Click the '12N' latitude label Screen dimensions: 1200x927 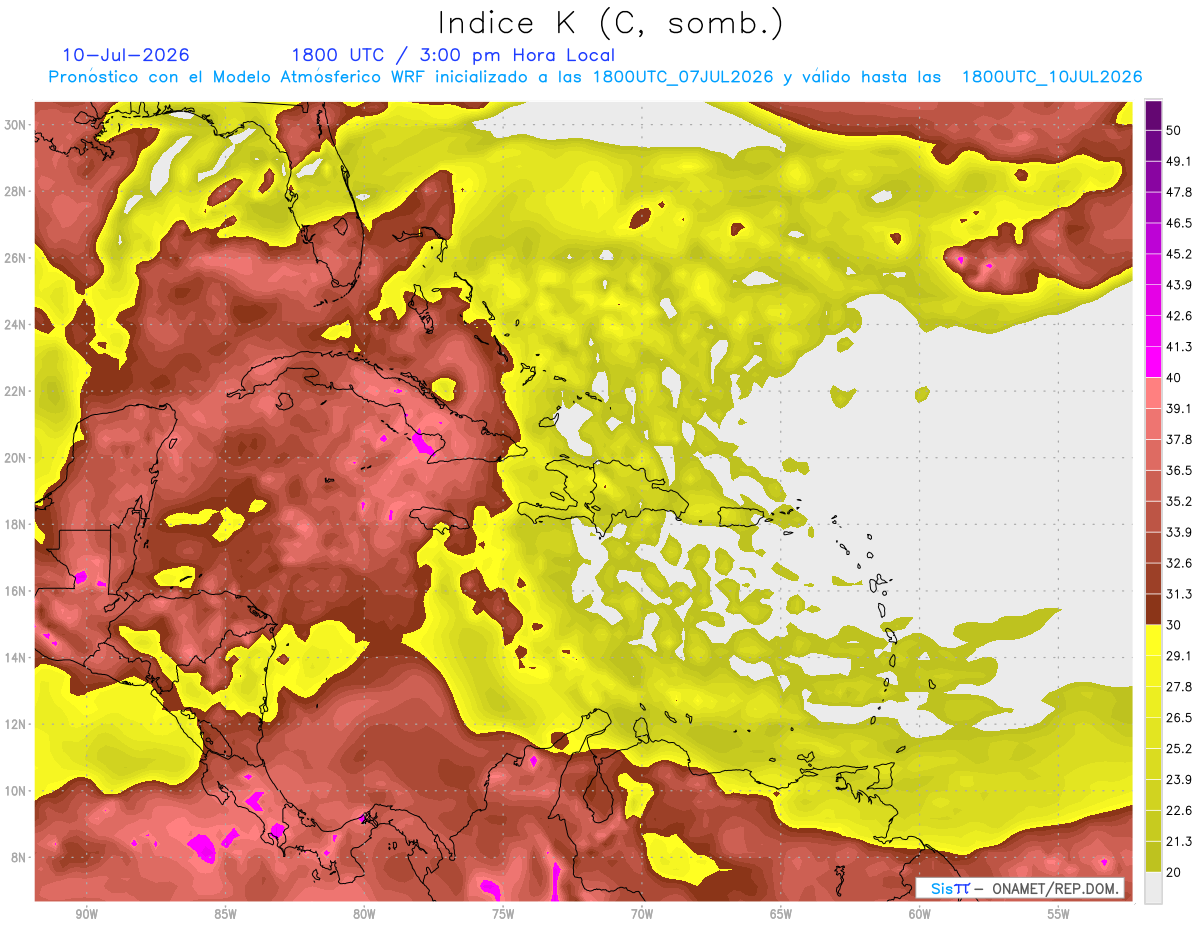pos(17,724)
